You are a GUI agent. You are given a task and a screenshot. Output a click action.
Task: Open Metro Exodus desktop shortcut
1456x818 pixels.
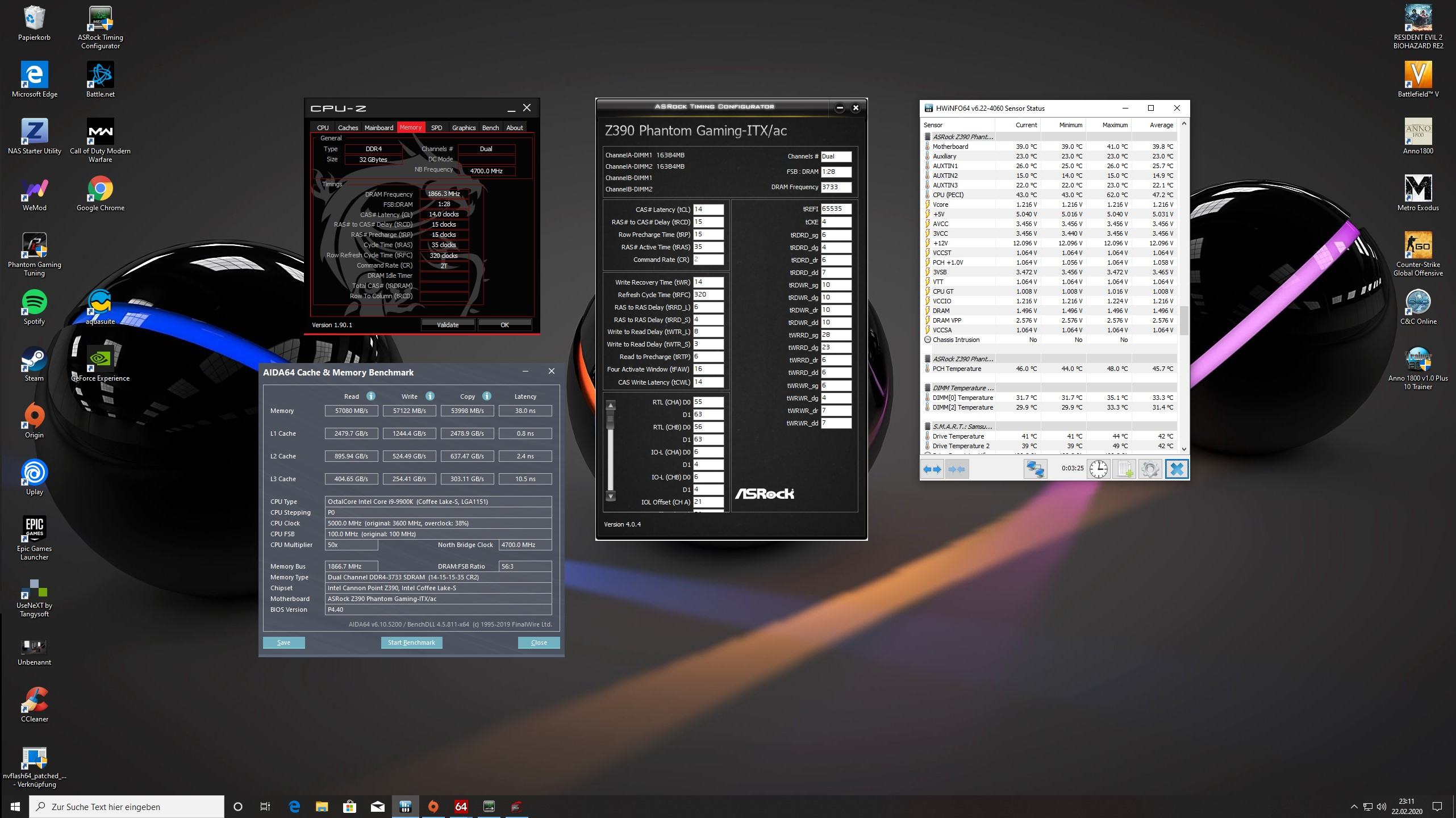(x=1418, y=194)
